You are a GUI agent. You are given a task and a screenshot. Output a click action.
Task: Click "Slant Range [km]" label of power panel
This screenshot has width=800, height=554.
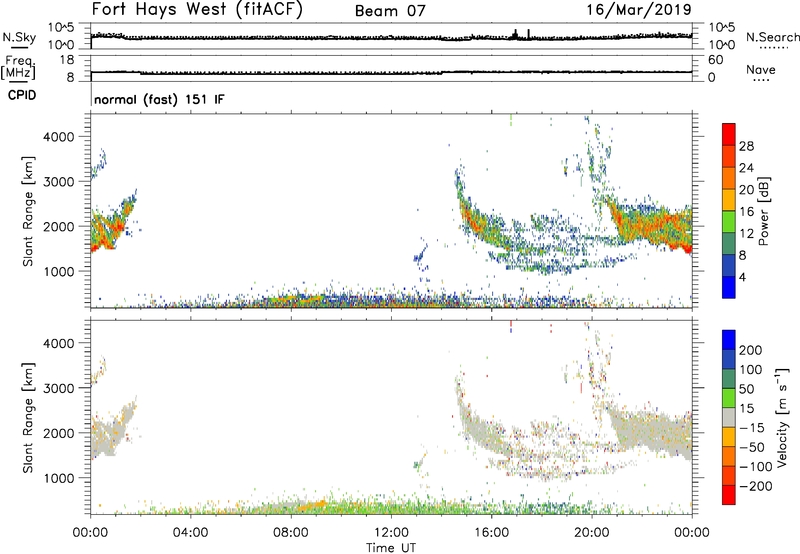[x=28, y=211]
